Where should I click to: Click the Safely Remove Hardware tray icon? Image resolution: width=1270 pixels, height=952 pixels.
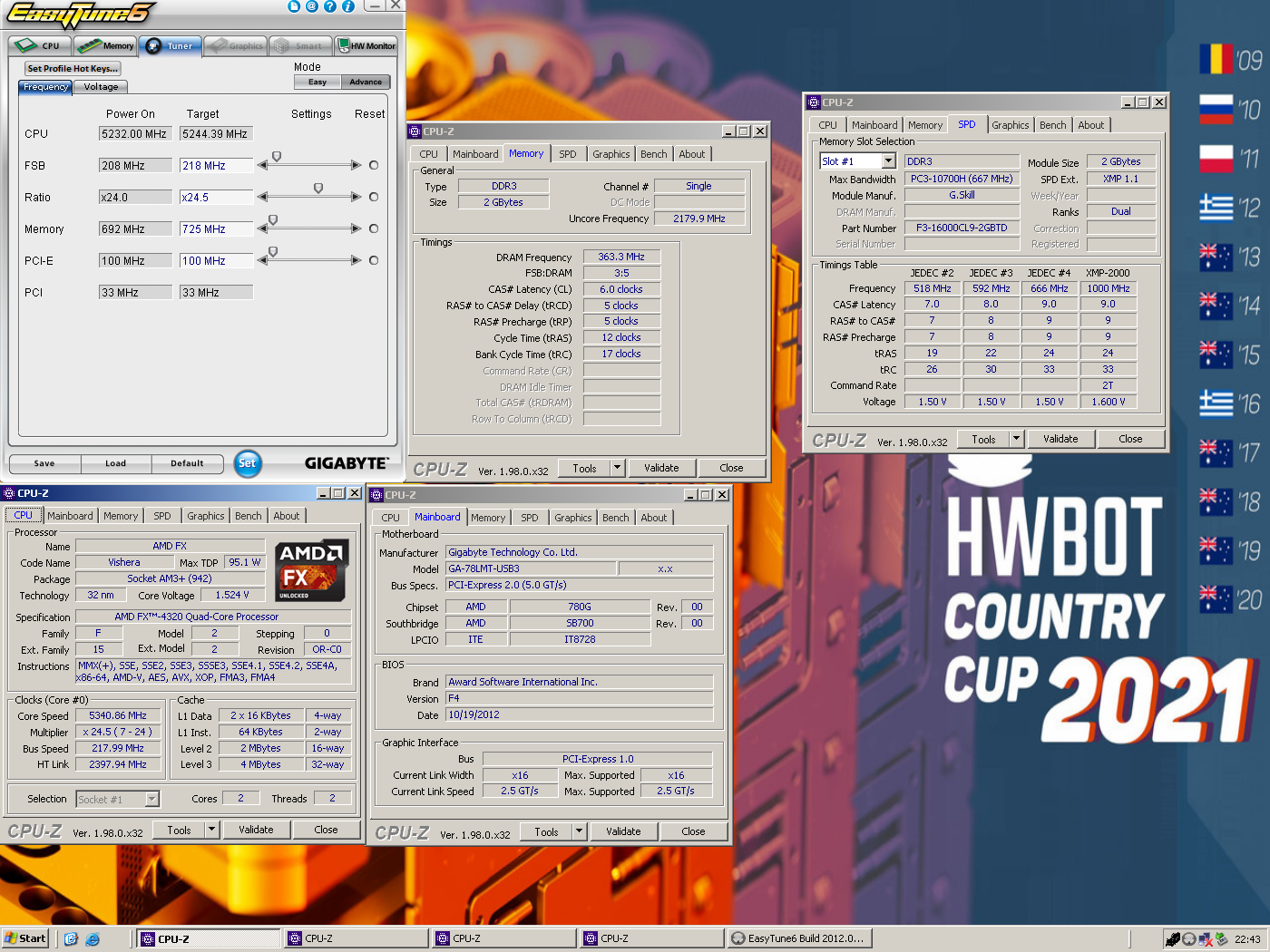1222,939
